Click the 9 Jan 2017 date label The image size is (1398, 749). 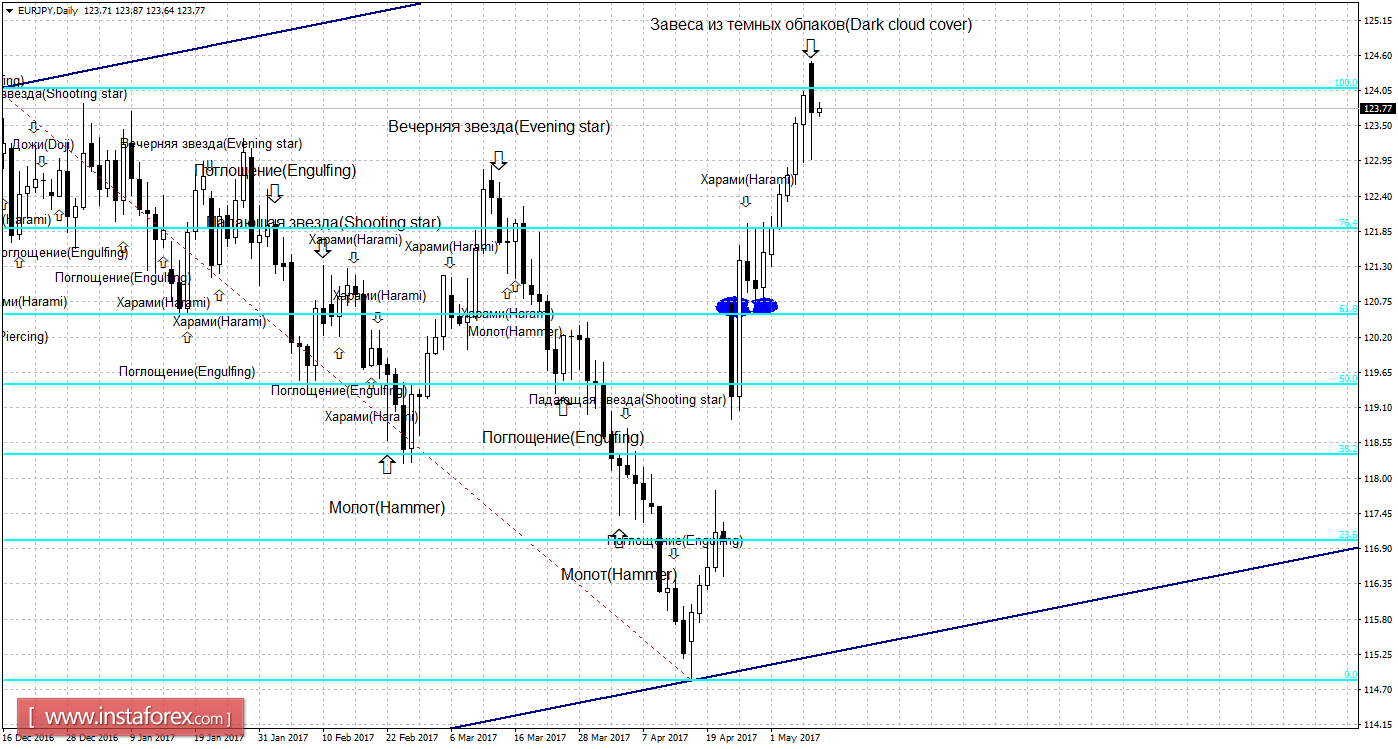(153, 738)
